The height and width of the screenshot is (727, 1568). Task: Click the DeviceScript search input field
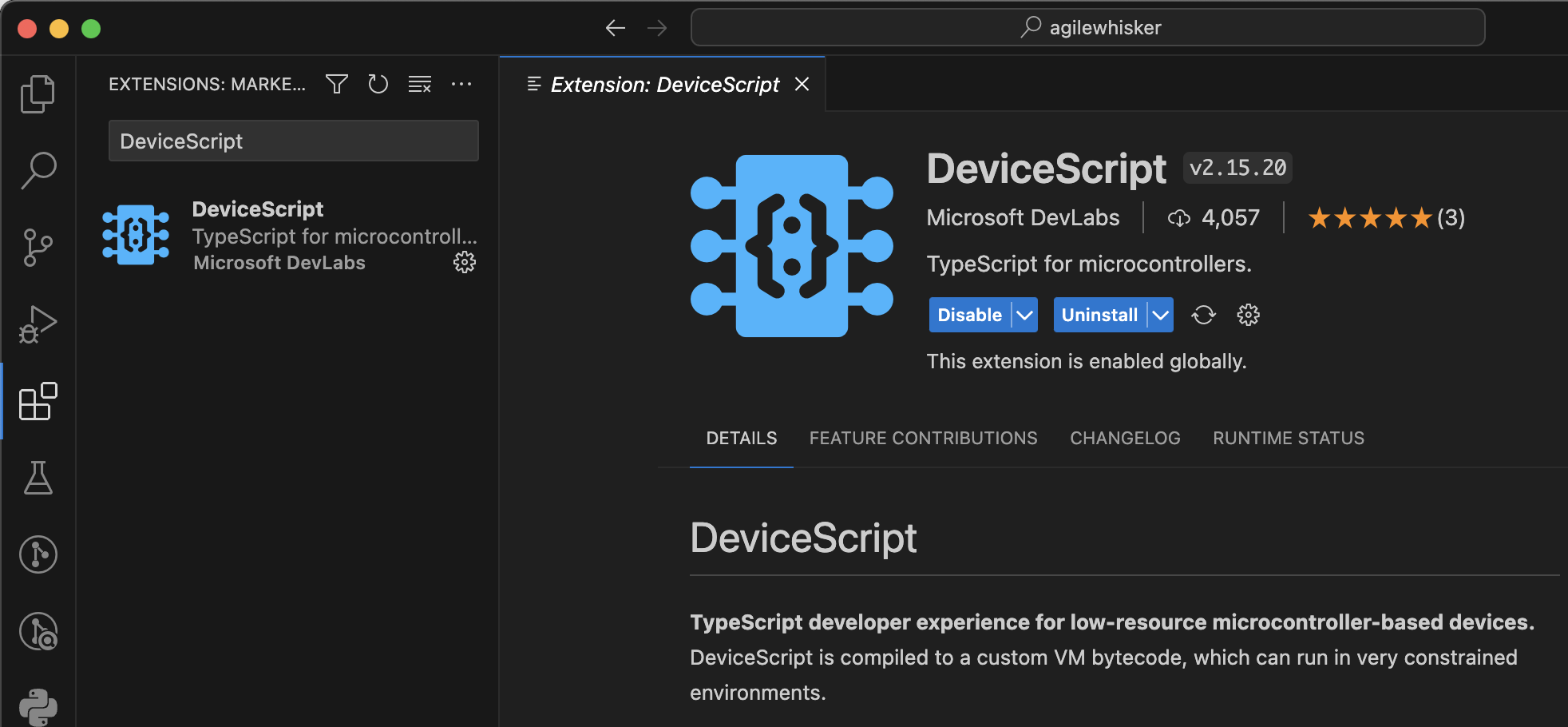coord(293,141)
